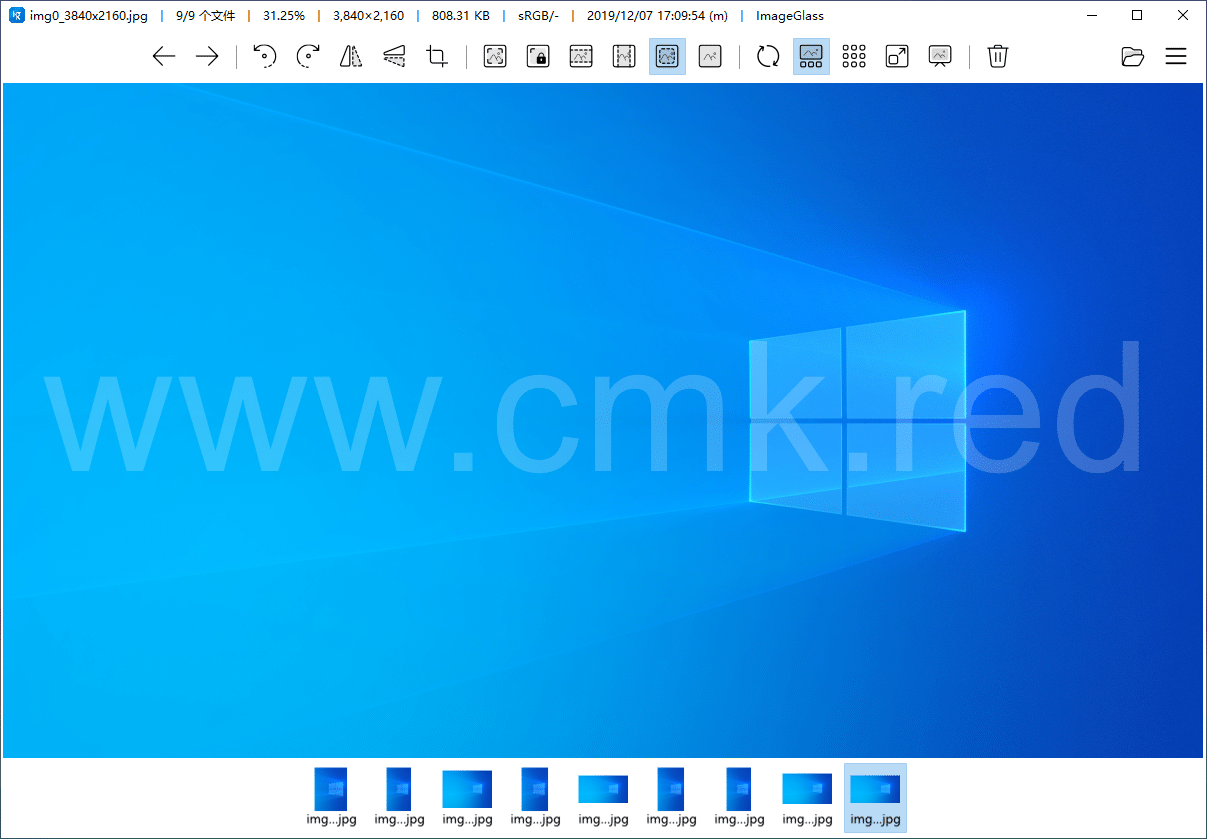
Task: Flip the image horizontally
Action: [350, 57]
